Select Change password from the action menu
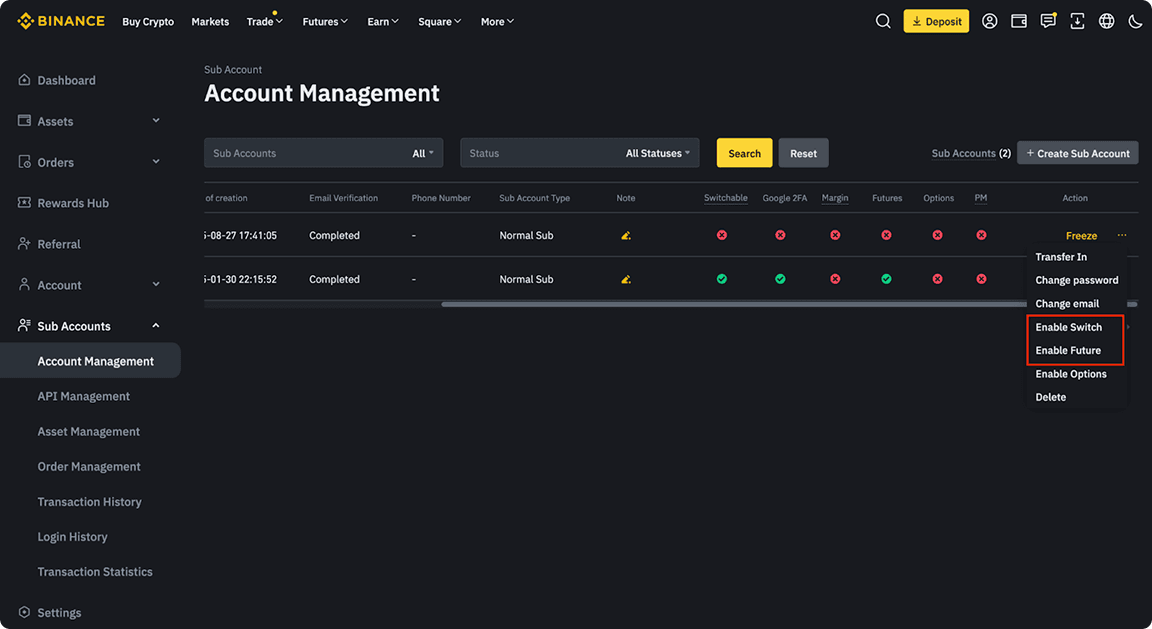1152x629 pixels. point(1077,280)
